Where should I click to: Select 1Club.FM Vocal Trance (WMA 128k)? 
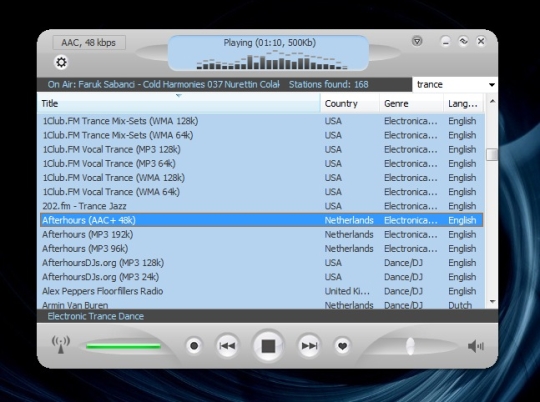(x=262, y=177)
